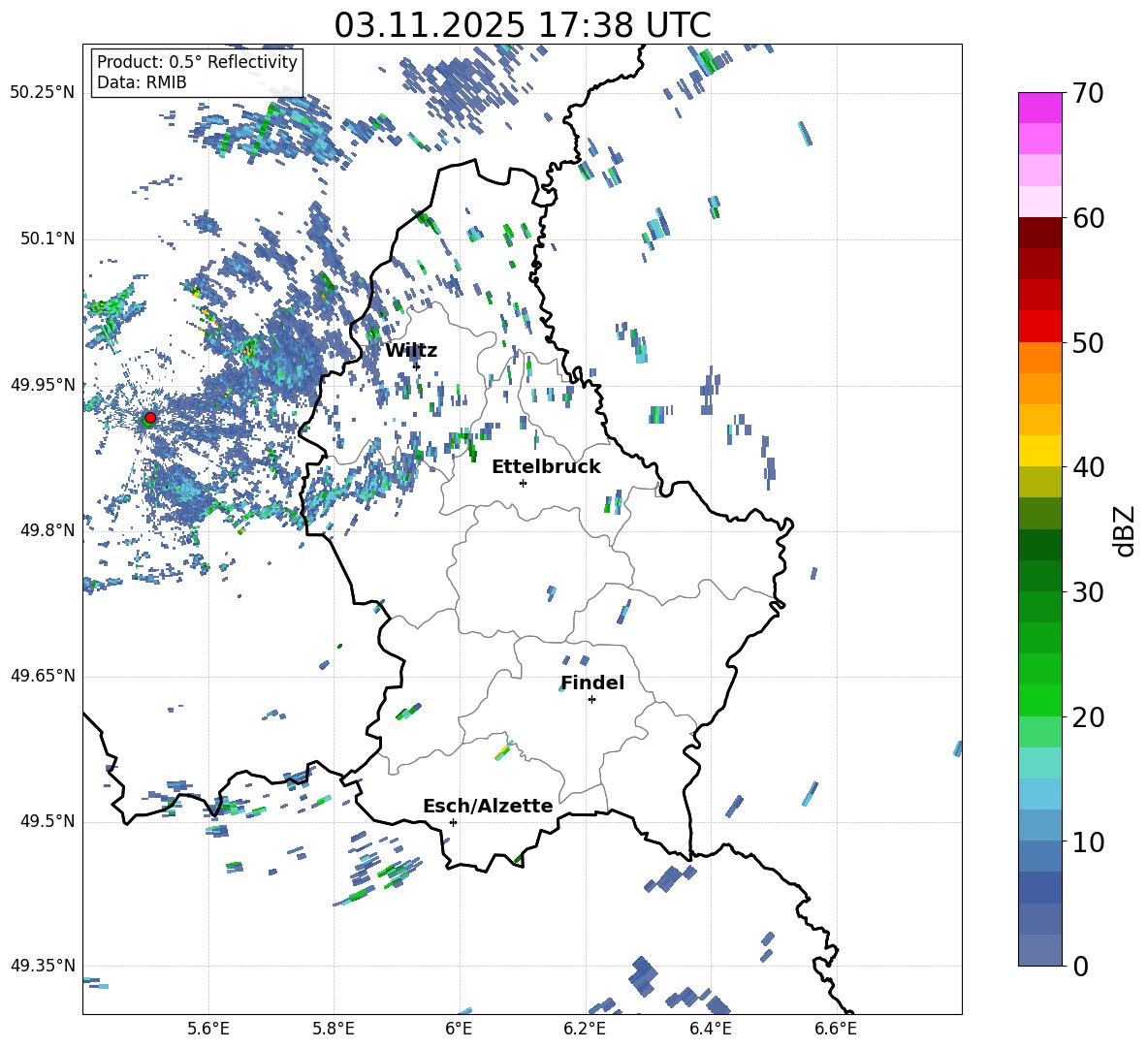Click the red radar site marker dot

point(150,418)
